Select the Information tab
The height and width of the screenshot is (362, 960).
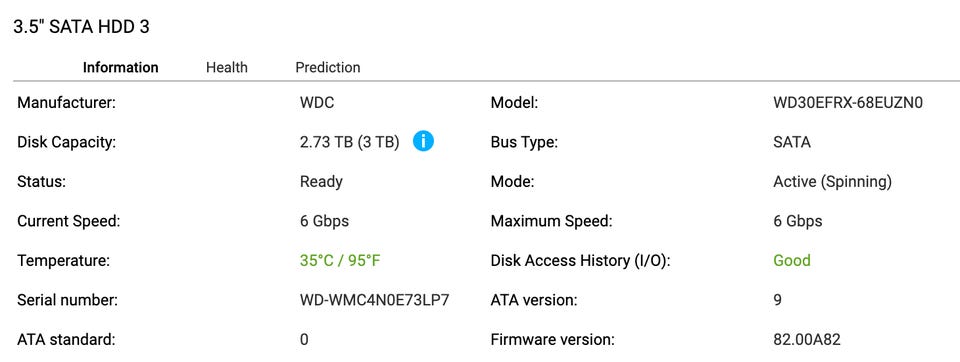pos(121,67)
